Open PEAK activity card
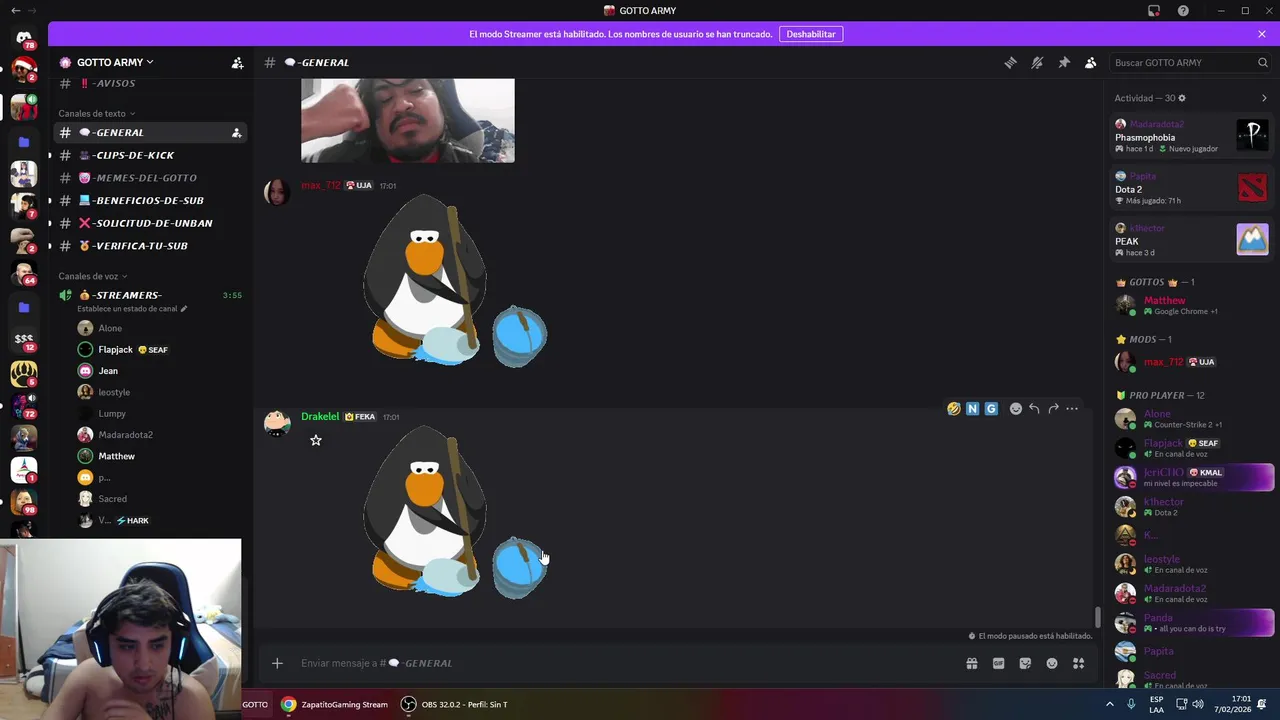 (x=1191, y=240)
